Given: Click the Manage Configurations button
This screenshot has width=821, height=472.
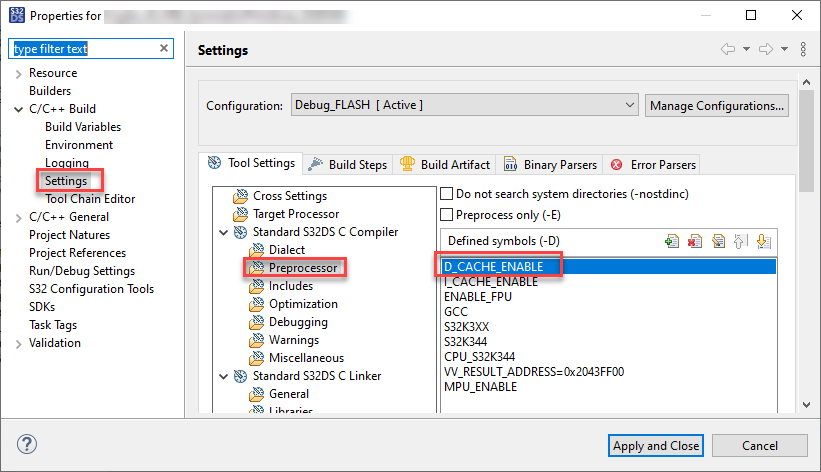Looking at the screenshot, I should (716, 105).
